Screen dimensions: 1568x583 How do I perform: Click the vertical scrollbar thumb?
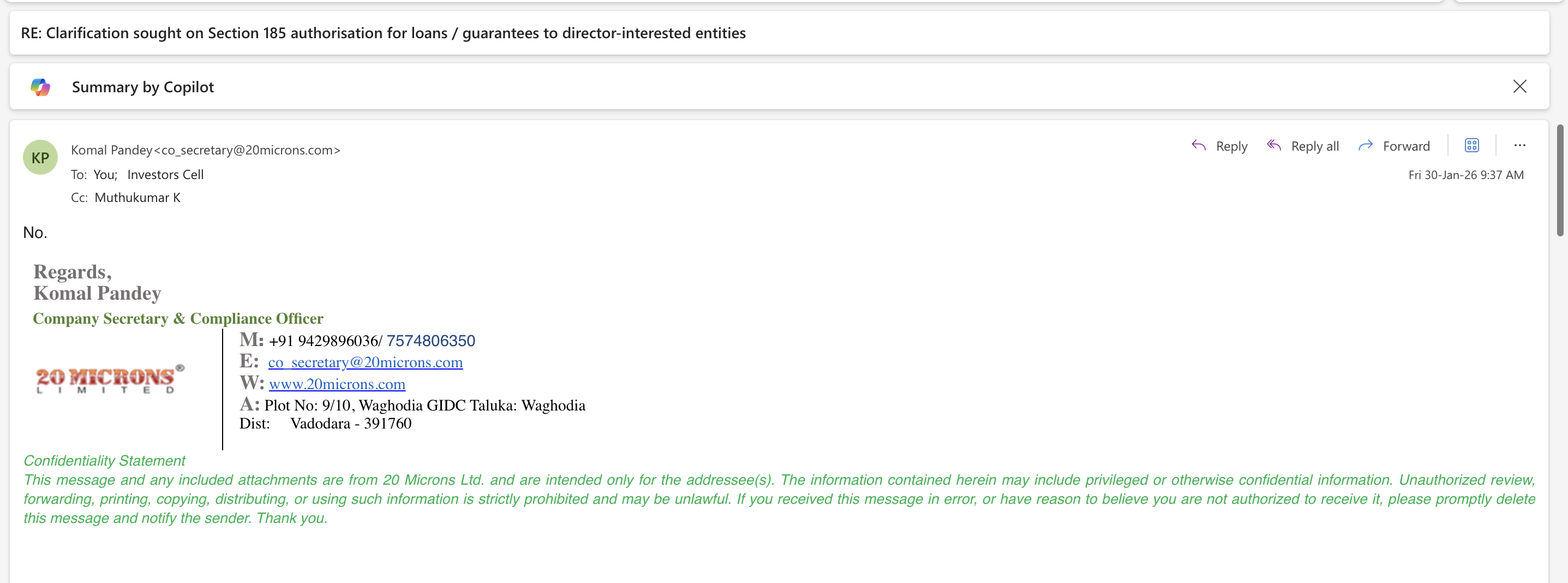(1559, 180)
